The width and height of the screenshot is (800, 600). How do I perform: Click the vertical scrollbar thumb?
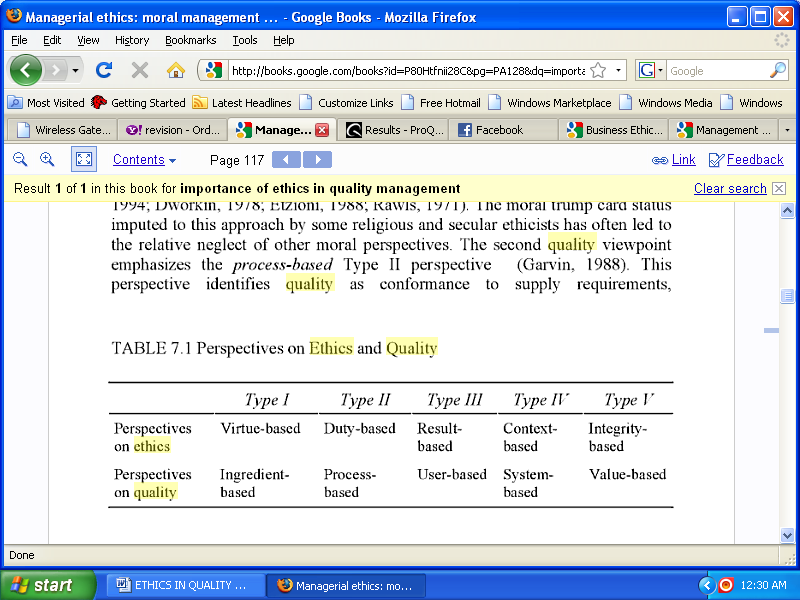click(x=787, y=296)
